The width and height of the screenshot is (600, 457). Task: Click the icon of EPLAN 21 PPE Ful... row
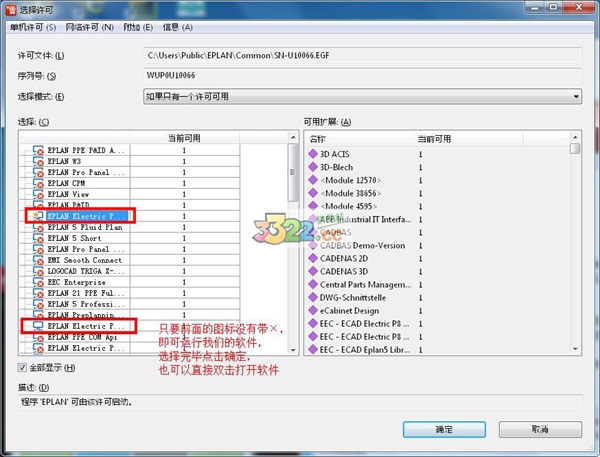[x=38, y=293]
